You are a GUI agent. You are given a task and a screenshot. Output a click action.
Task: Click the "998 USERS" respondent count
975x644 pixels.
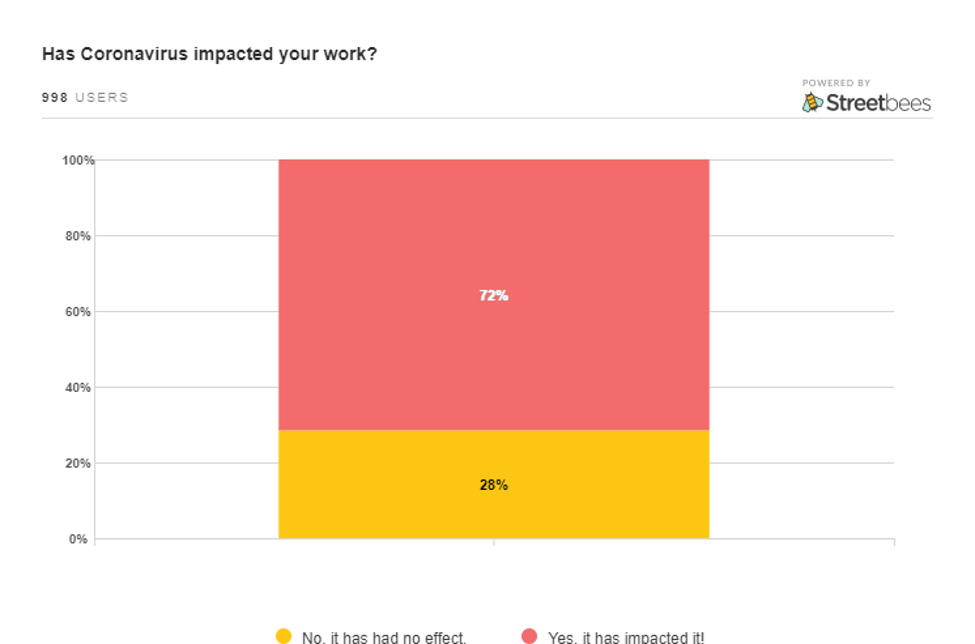click(x=85, y=98)
